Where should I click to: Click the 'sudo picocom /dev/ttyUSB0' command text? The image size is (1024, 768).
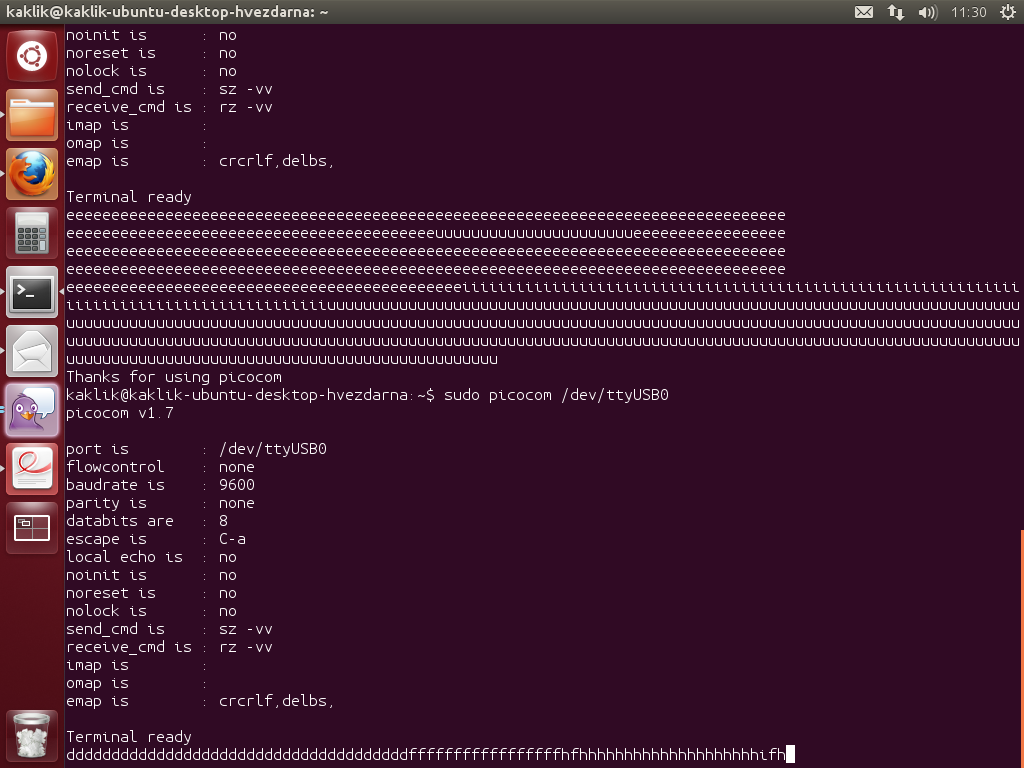(x=556, y=395)
